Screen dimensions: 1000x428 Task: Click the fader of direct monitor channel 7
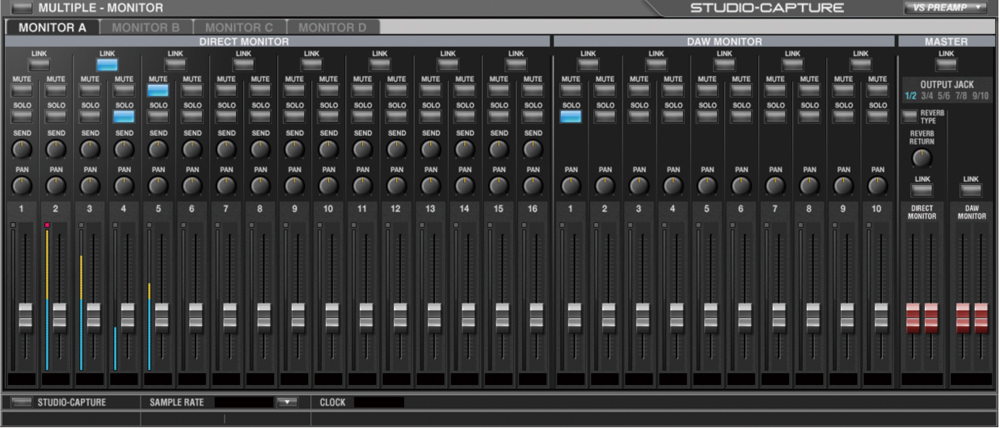tap(230, 316)
